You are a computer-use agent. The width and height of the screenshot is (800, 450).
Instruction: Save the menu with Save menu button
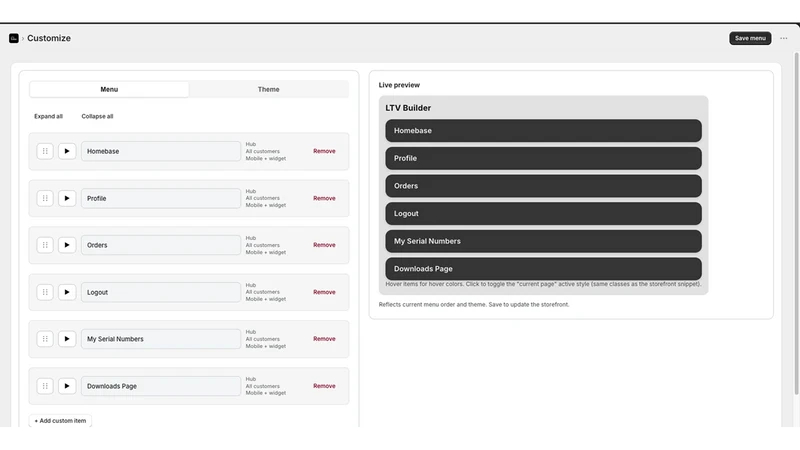(750, 38)
